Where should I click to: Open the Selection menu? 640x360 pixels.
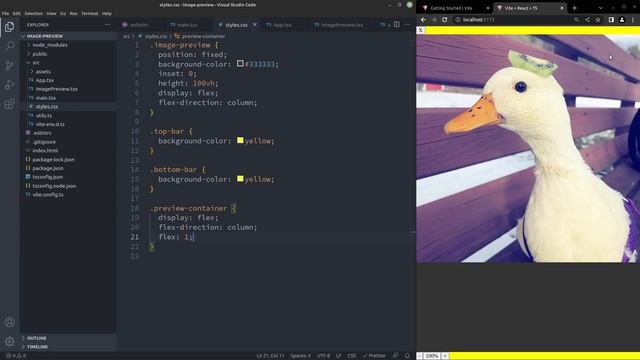tap(33, 13)
